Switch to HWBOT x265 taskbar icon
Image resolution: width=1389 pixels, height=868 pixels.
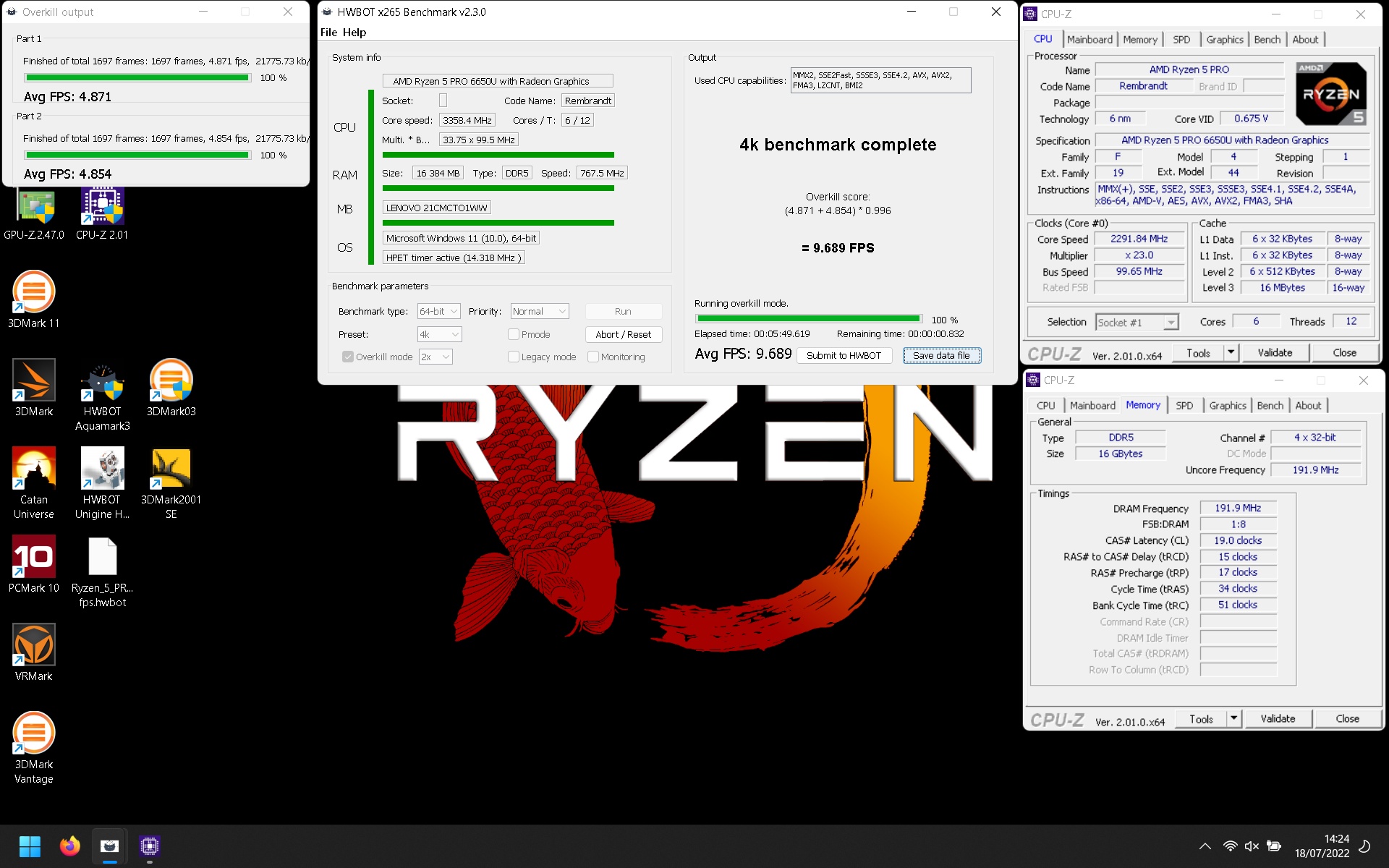[110, 846]
